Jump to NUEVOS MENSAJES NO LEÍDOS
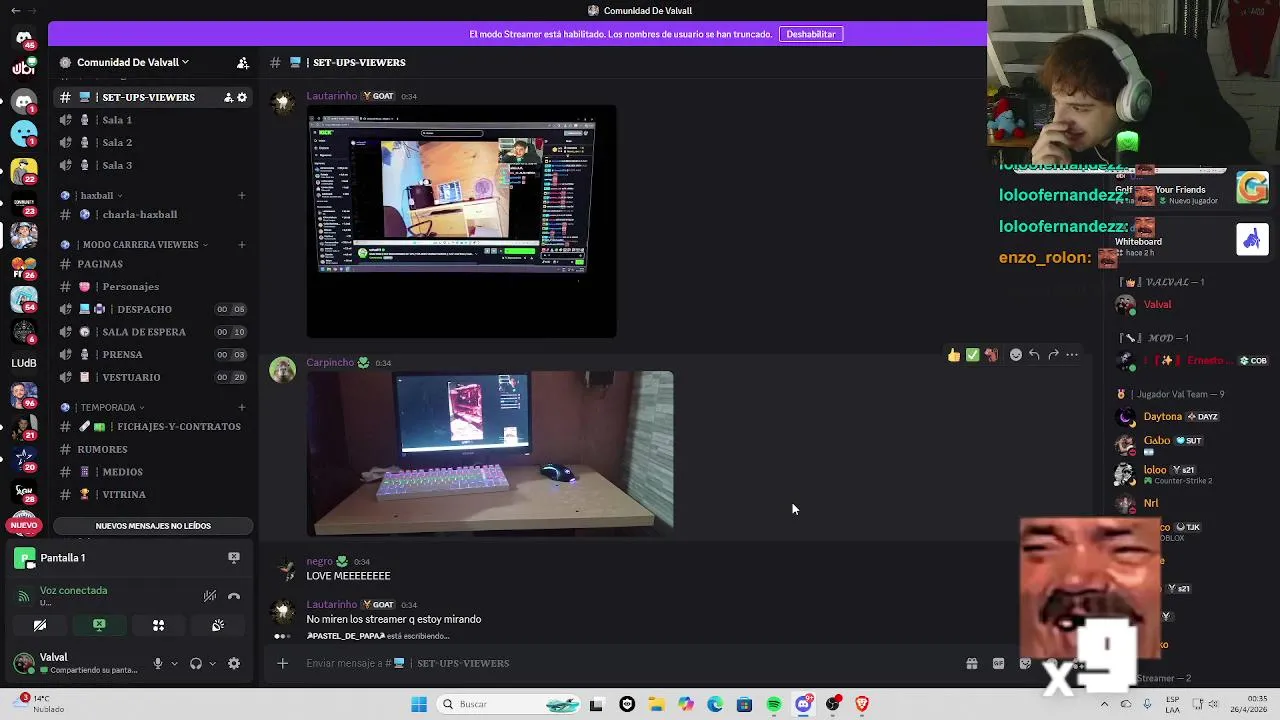The image size is (1280, 720). pos(153,526)
